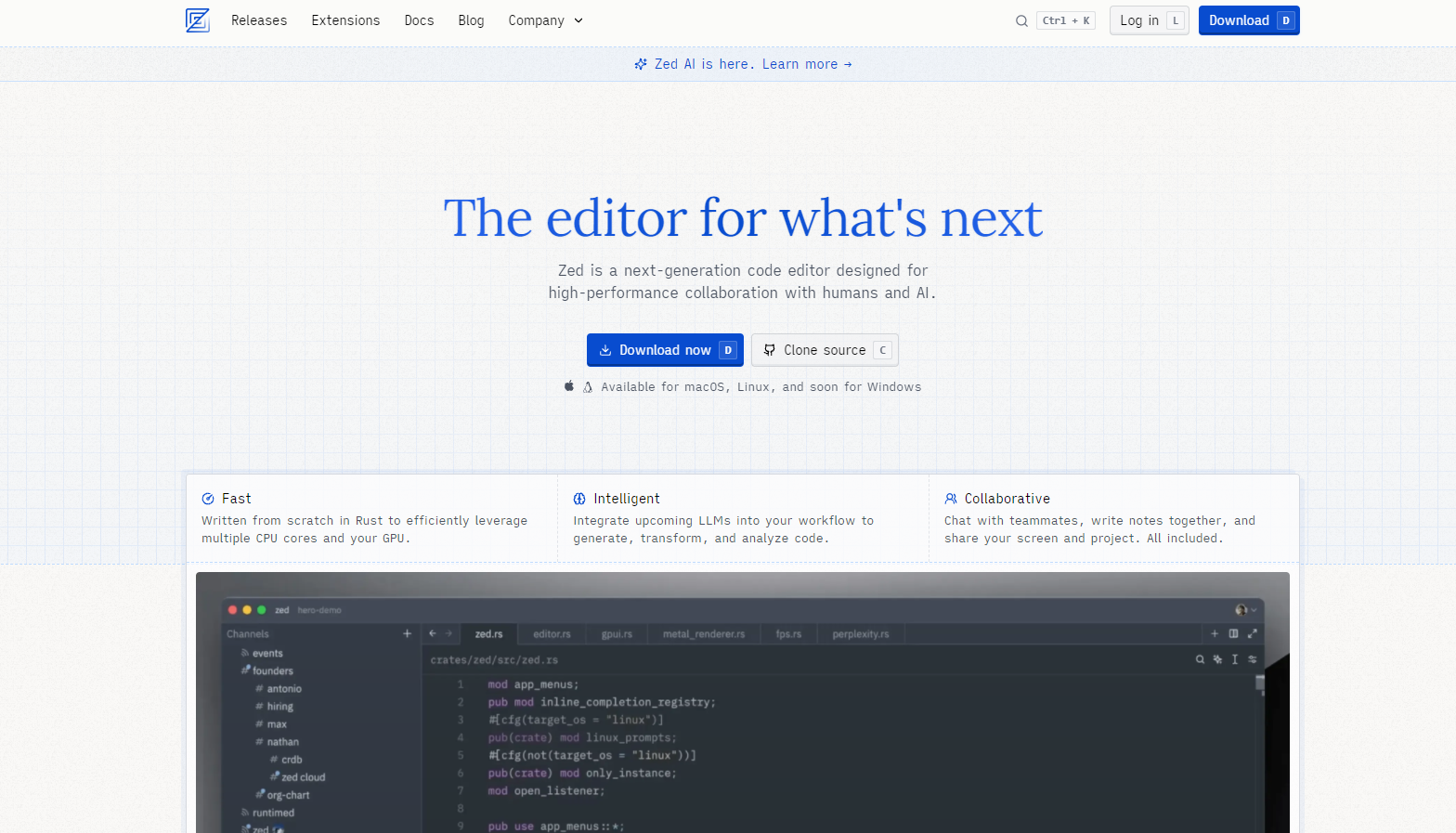1456x833 pixels.
Task: Visit the Blog
Action: pyautogui.click(x=471, y=20)
